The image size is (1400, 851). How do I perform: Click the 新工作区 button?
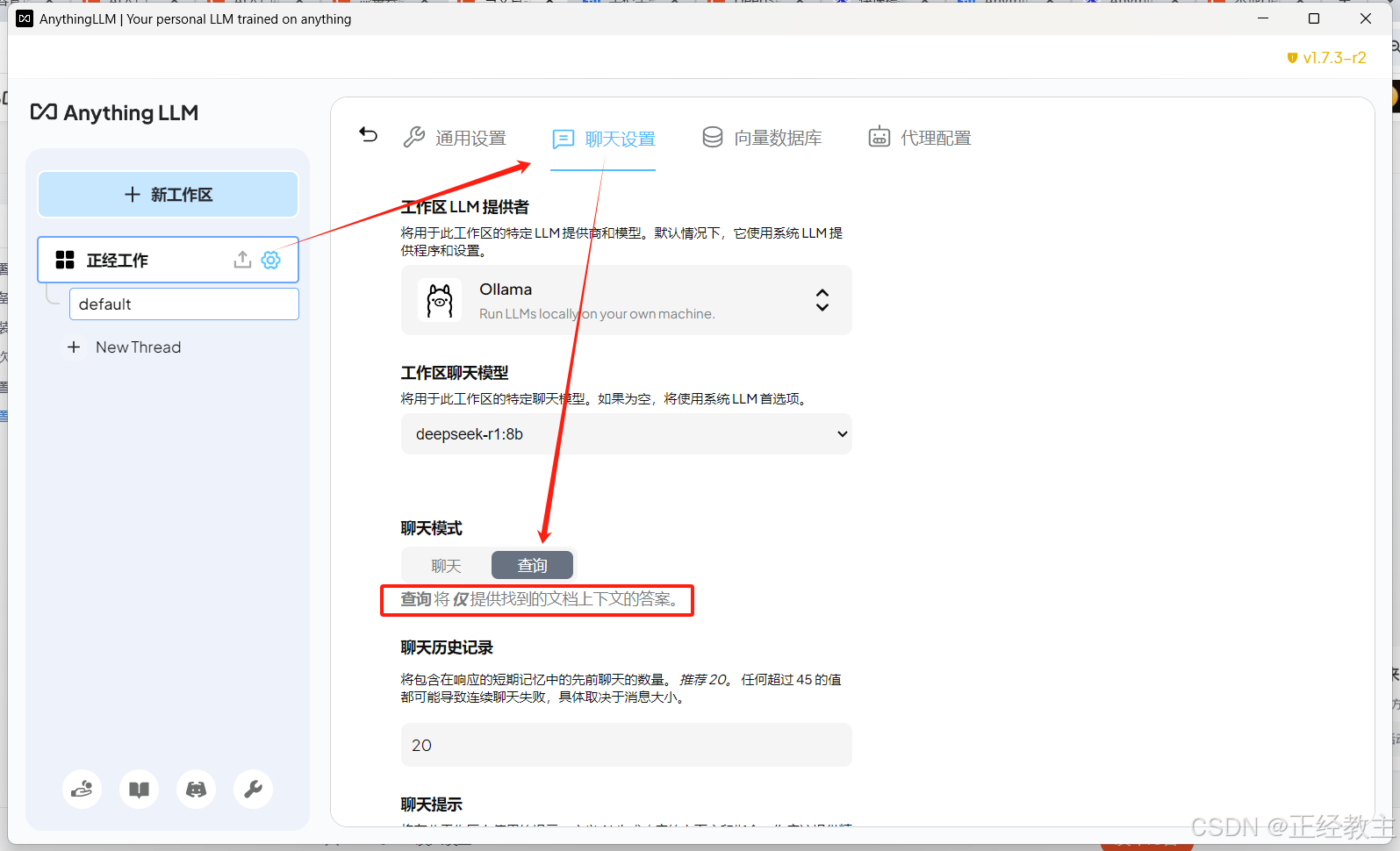point(168,195)
